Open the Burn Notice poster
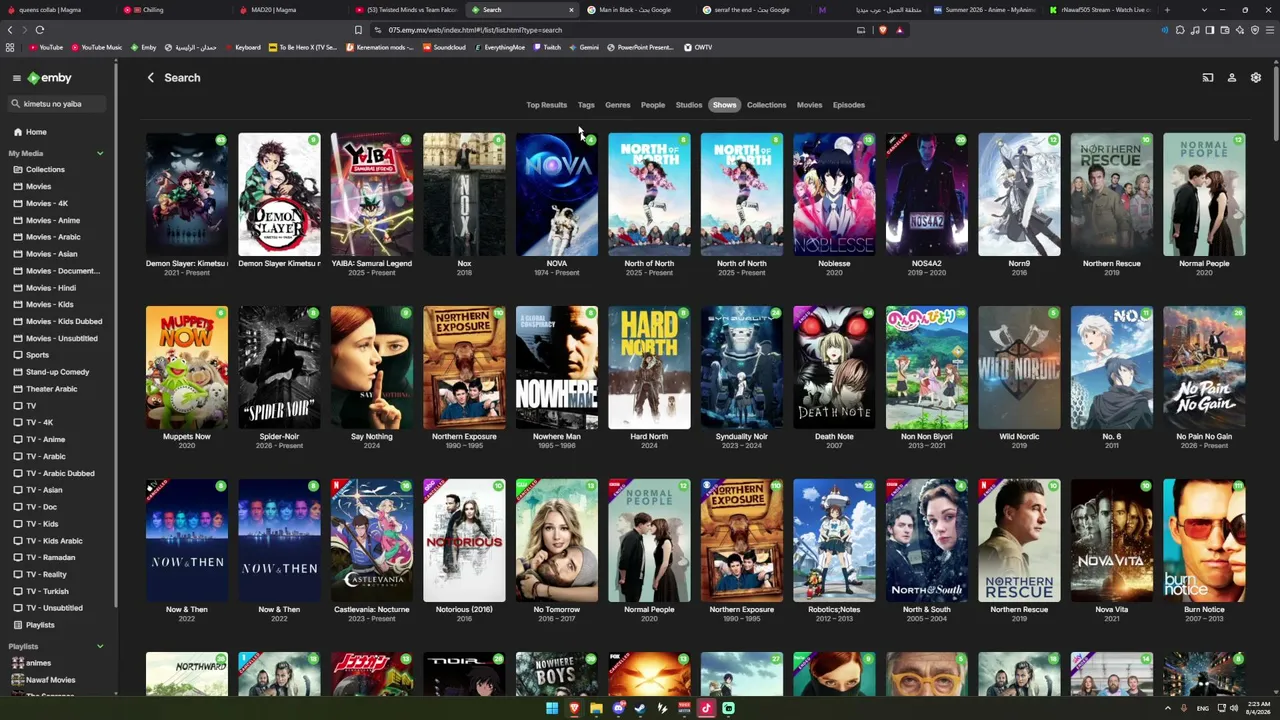 [1204, 540]
